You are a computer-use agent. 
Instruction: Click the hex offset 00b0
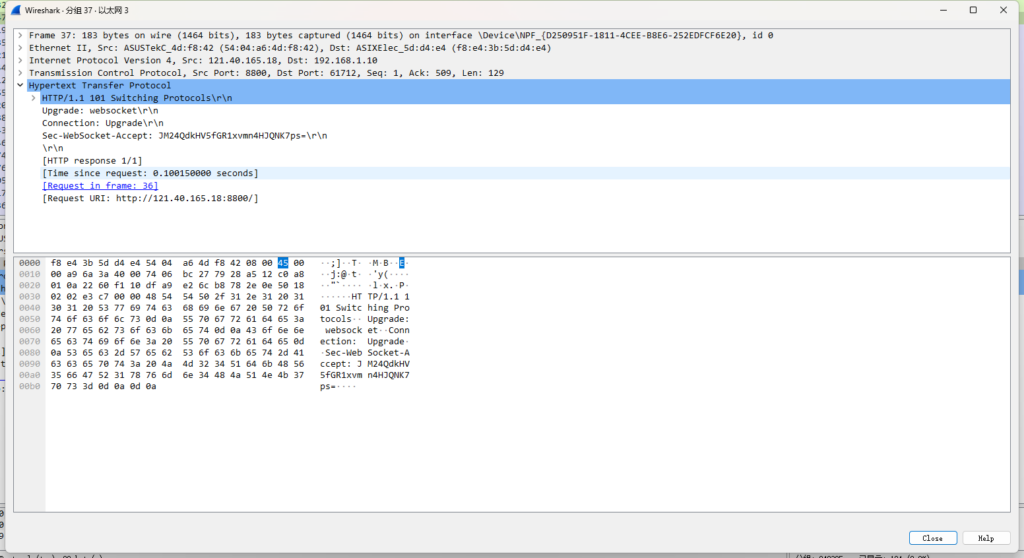tap(29, 386)
